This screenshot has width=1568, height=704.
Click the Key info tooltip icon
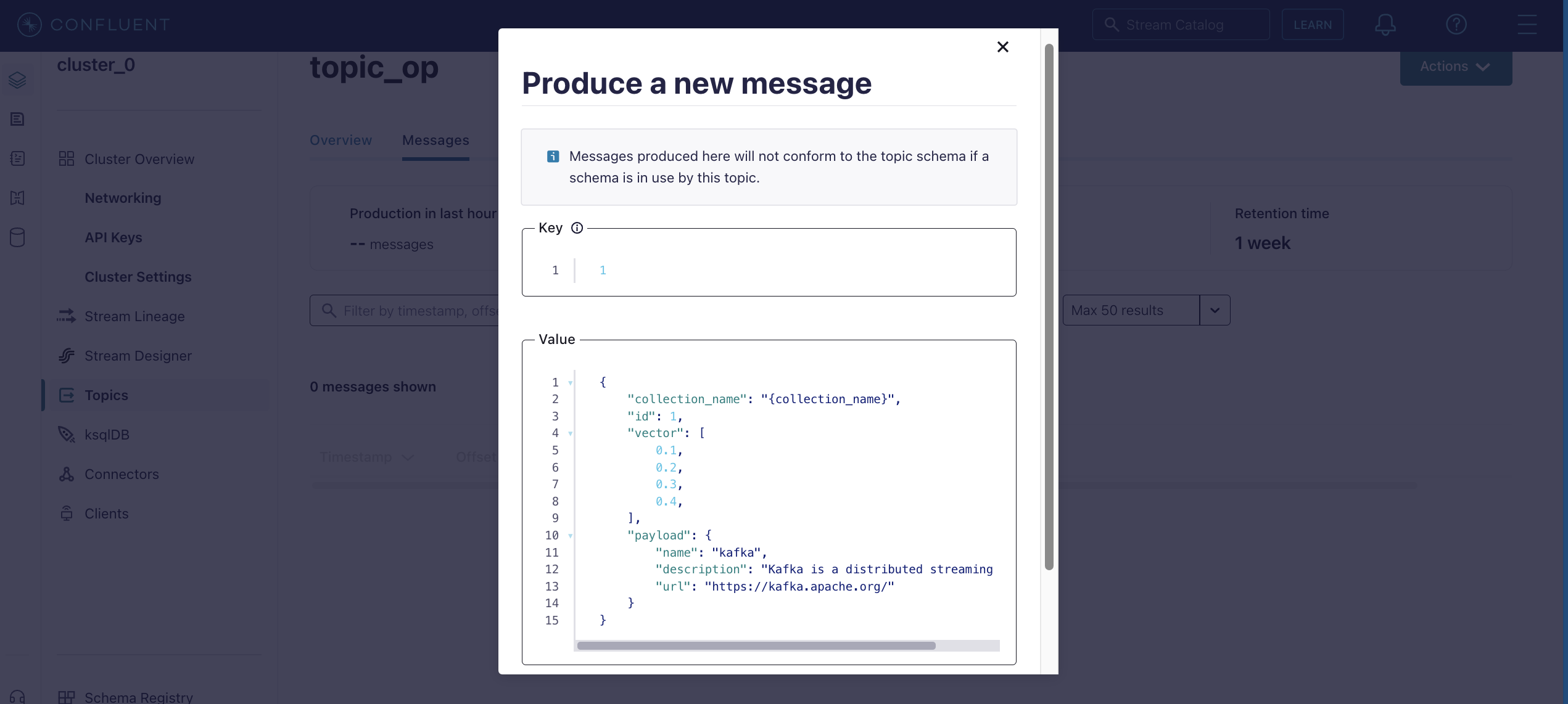(x=577, y=228)
